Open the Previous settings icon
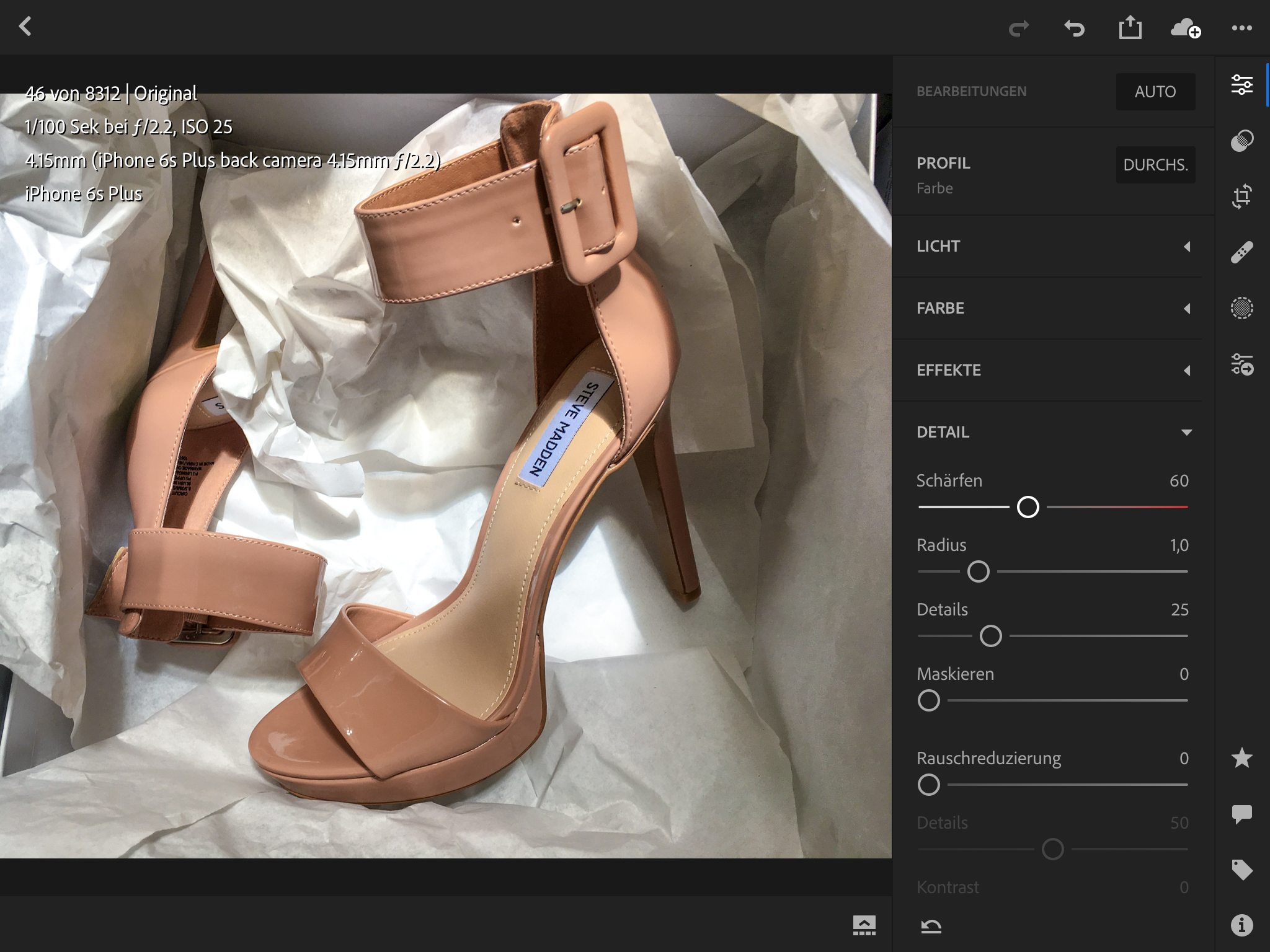 1241,365
